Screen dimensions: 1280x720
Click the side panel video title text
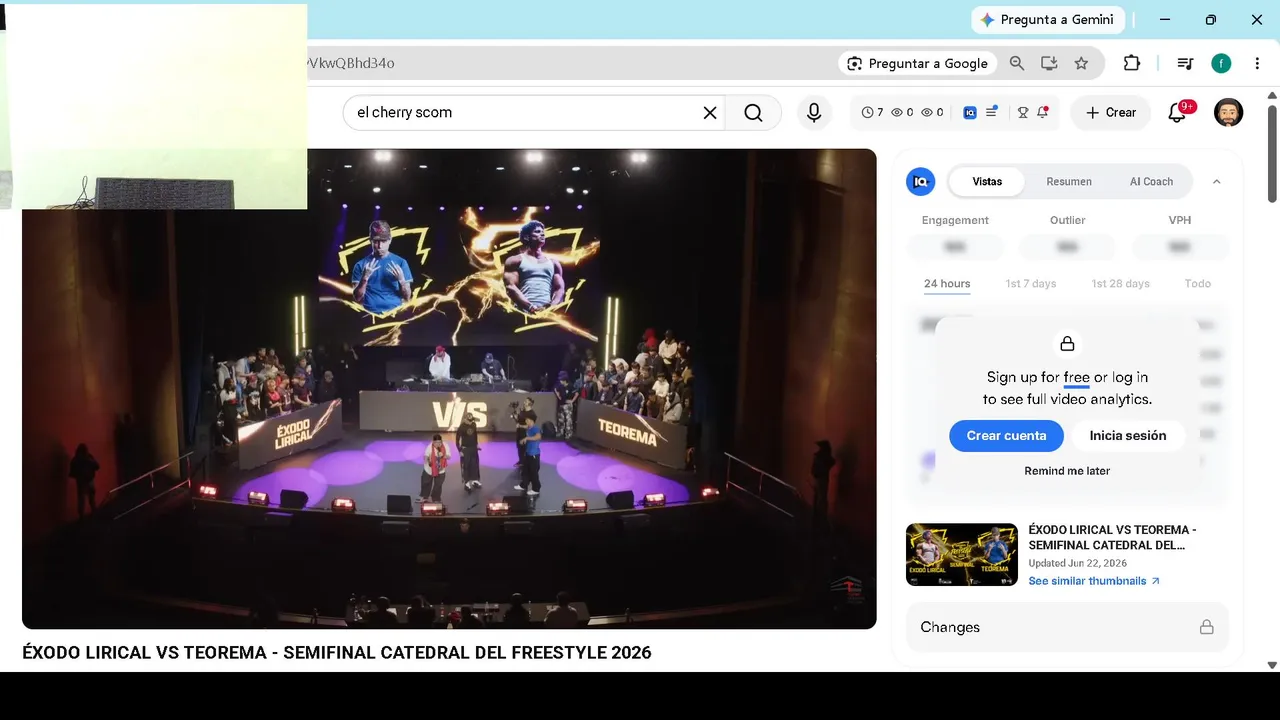(1112, 538)
